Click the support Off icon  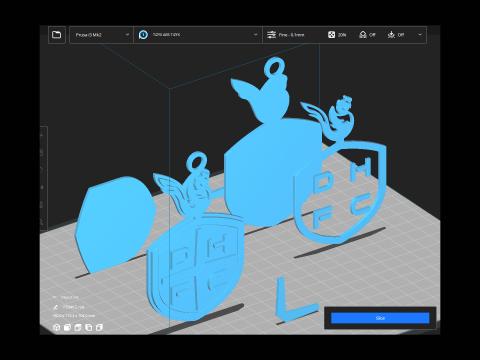pos(363,35)
